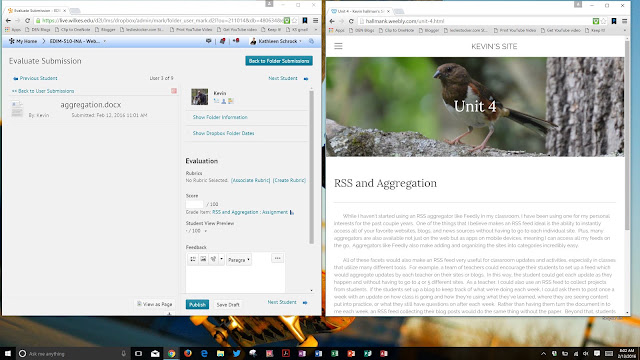640x360 pixels.
Task: Open RSS and Aggregation : Assignment grade item
Action: [x=250, y=212]
